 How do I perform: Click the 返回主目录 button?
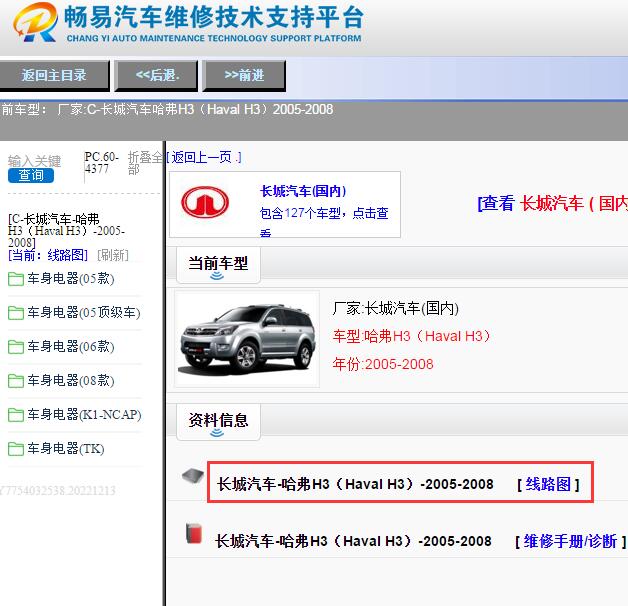[x=54, y=75]
